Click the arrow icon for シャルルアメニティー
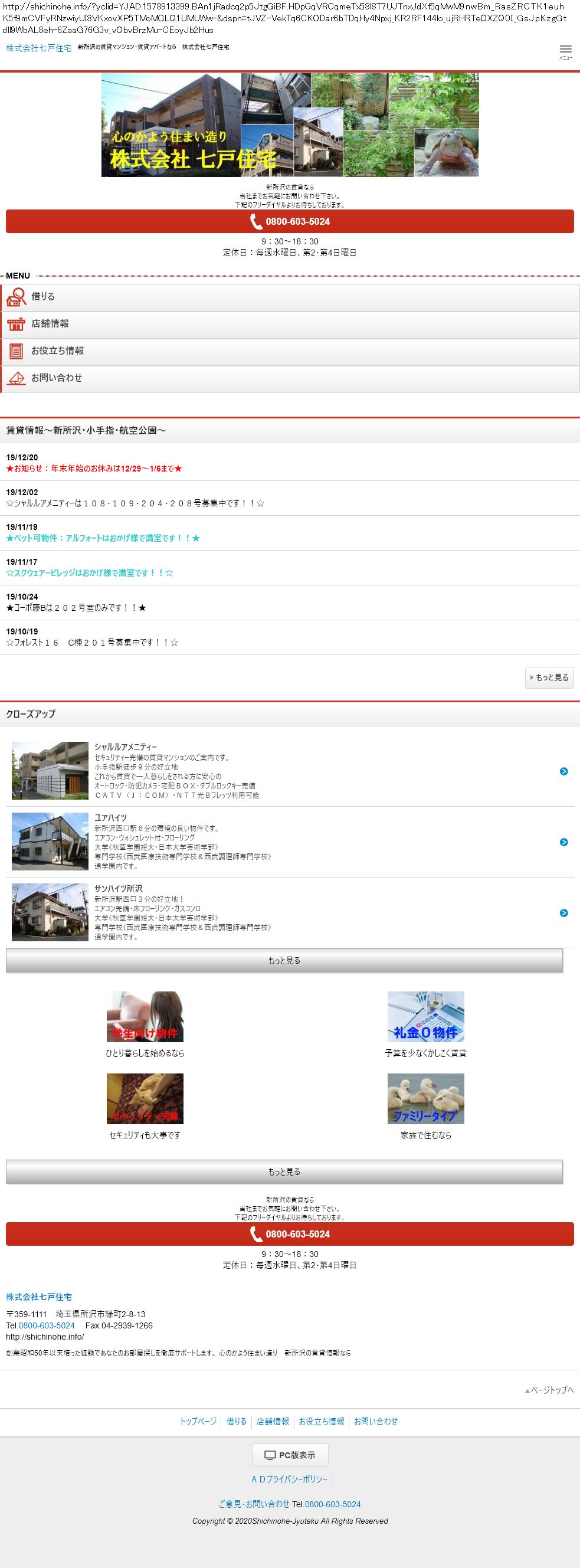The height and width of the screenshot is (1568, 580). [563, 771]
